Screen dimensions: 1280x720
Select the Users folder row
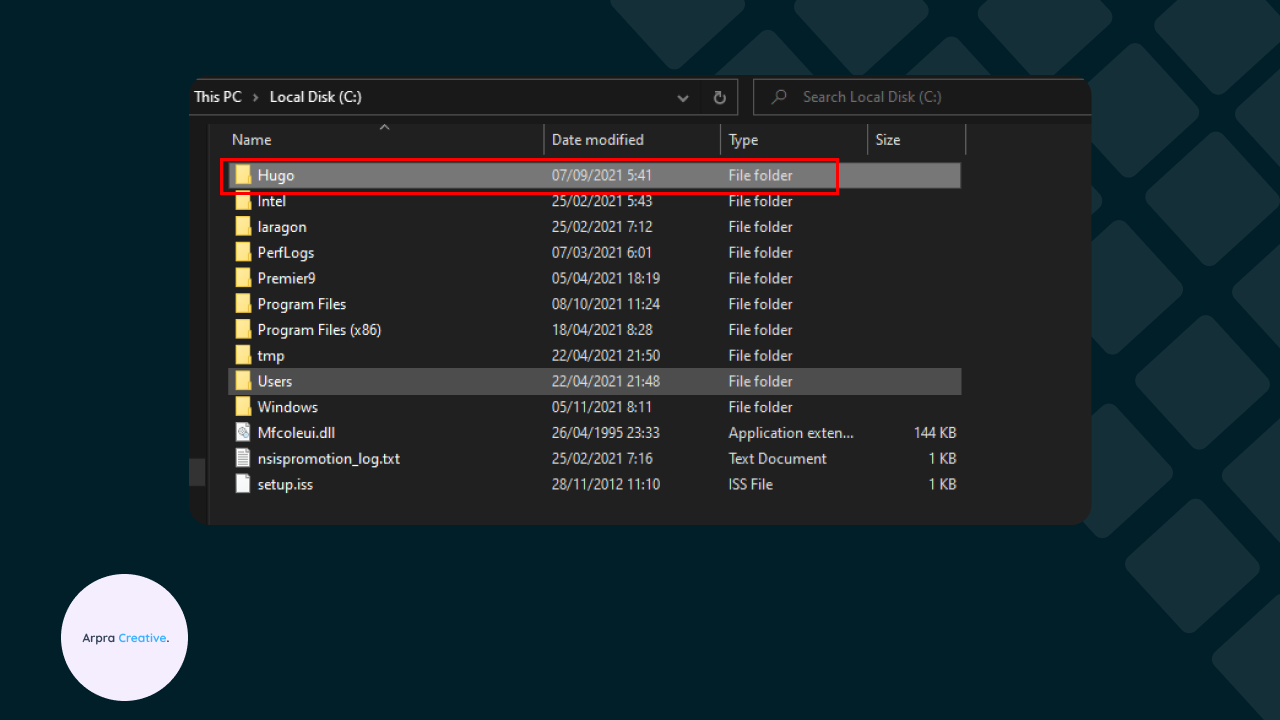(594, 381)
